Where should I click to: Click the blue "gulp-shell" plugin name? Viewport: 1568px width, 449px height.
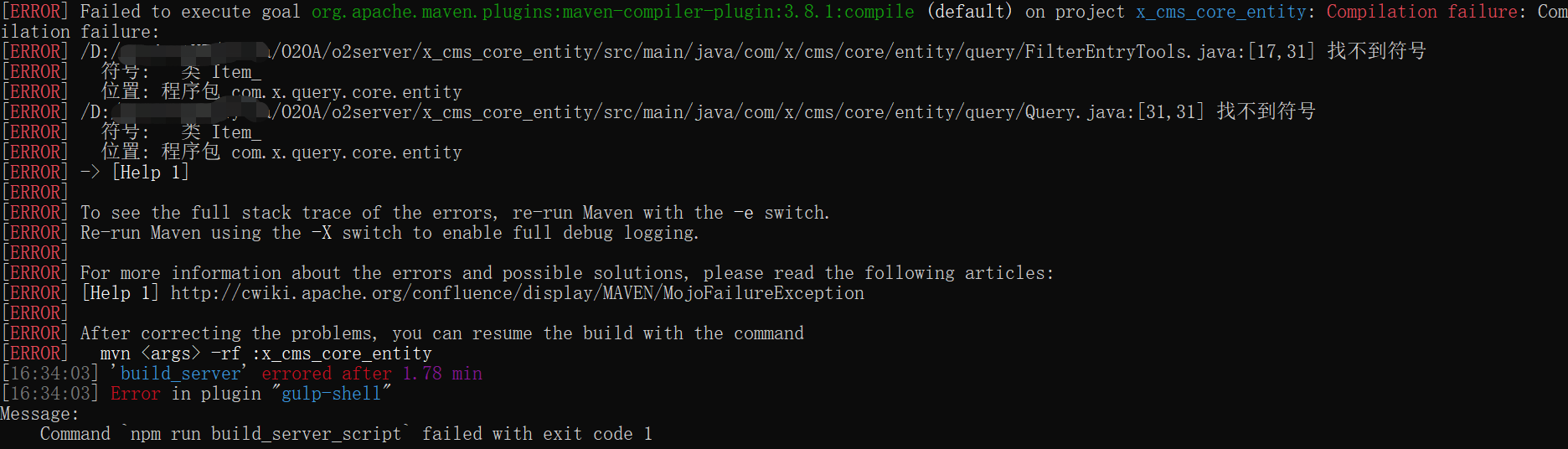pos(331,394)
